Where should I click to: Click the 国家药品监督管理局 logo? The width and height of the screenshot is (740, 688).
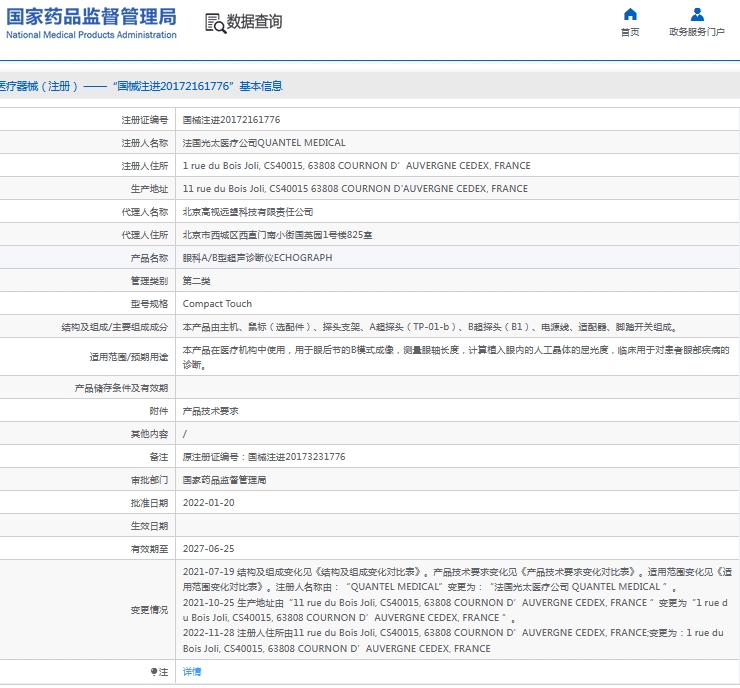tap(91, 23)
